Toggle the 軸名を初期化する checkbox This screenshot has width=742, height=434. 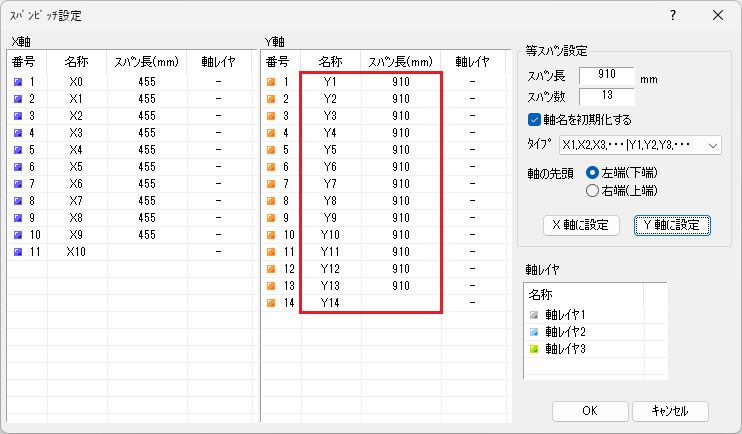[x=535, y=120]
